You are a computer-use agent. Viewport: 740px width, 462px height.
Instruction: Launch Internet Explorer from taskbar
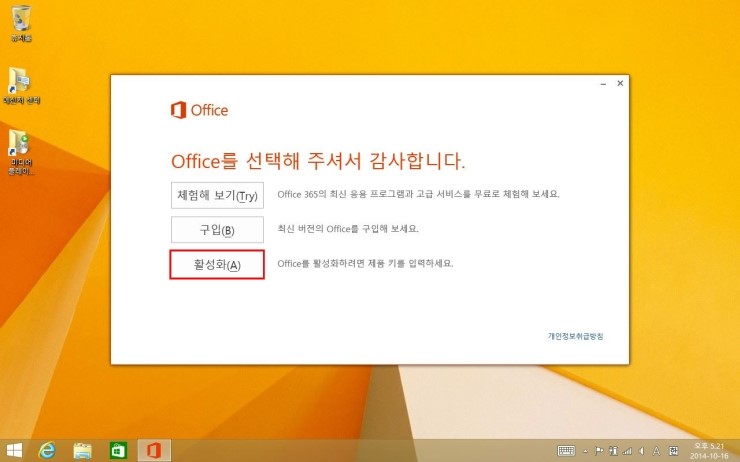pyautogui.click(x=47, y=450)
